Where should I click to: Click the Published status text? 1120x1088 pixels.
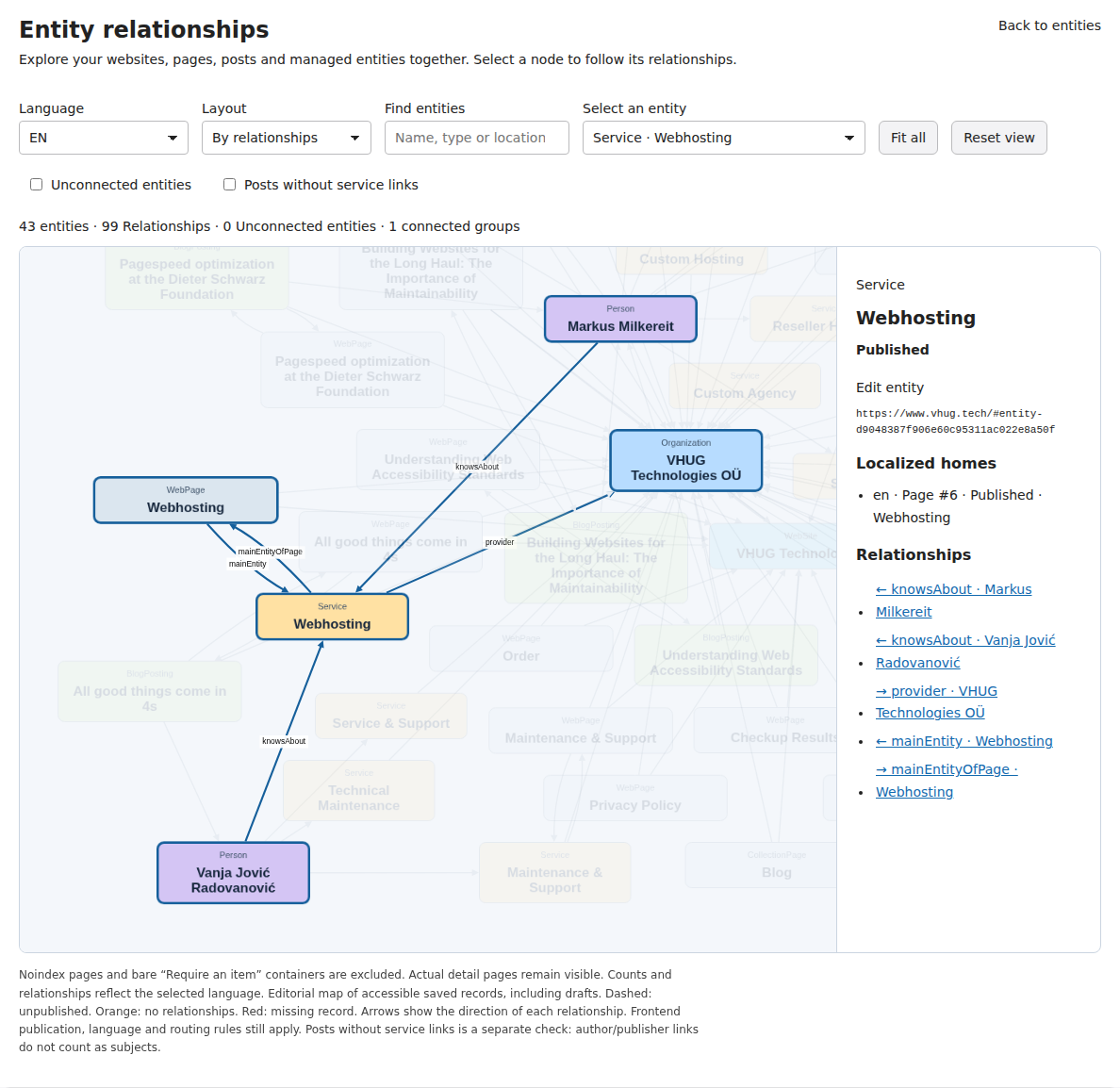point(893,350)
